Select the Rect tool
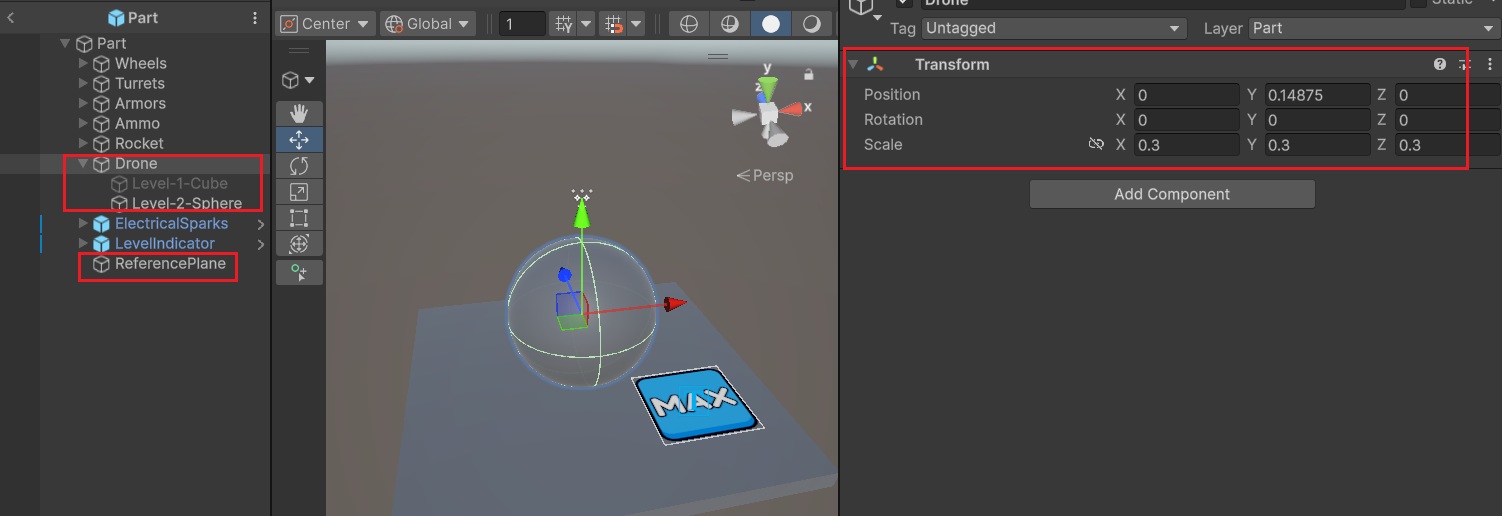The height and width of the screenshot is (516, 1502). pos(299,218)
